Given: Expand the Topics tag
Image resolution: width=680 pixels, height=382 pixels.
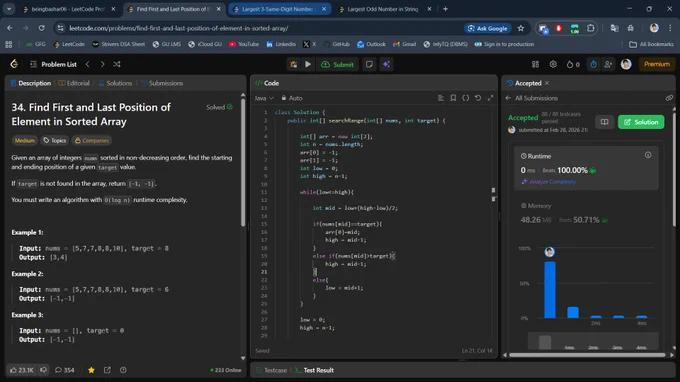Looking at the screenshot, I should (x=55, y=140).
